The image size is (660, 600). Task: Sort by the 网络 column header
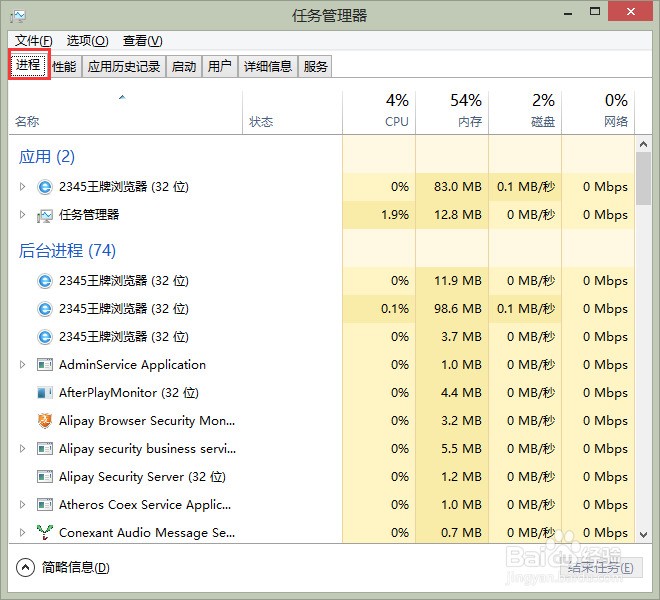[x=598, y=113]
